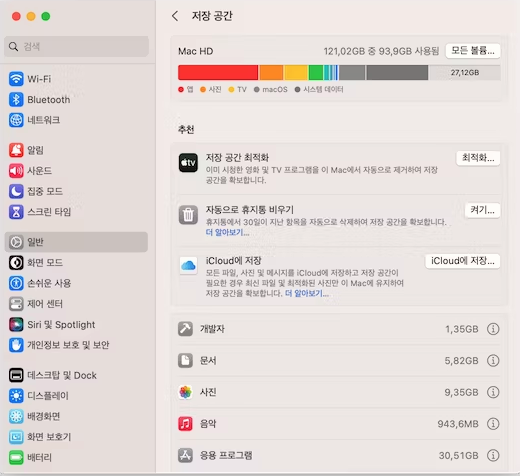
Task: Click the Mac HD volume name
Action: 196,51
